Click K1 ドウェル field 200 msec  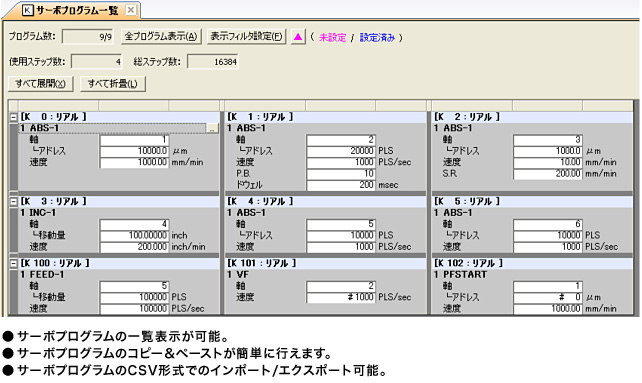point(341,185)
